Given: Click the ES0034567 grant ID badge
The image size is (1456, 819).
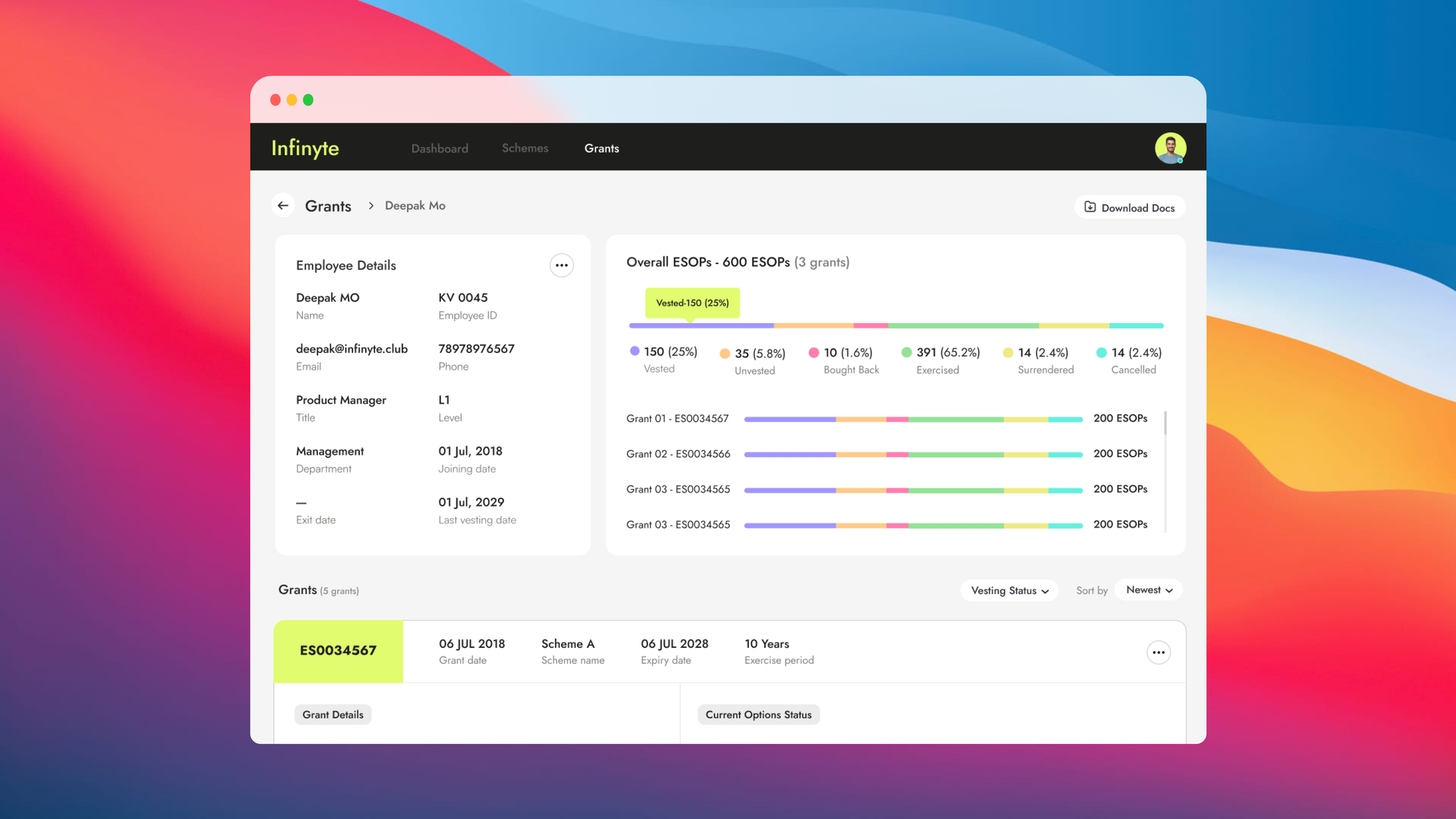Looking at the screenshot, I should click(x=338, y=651).
